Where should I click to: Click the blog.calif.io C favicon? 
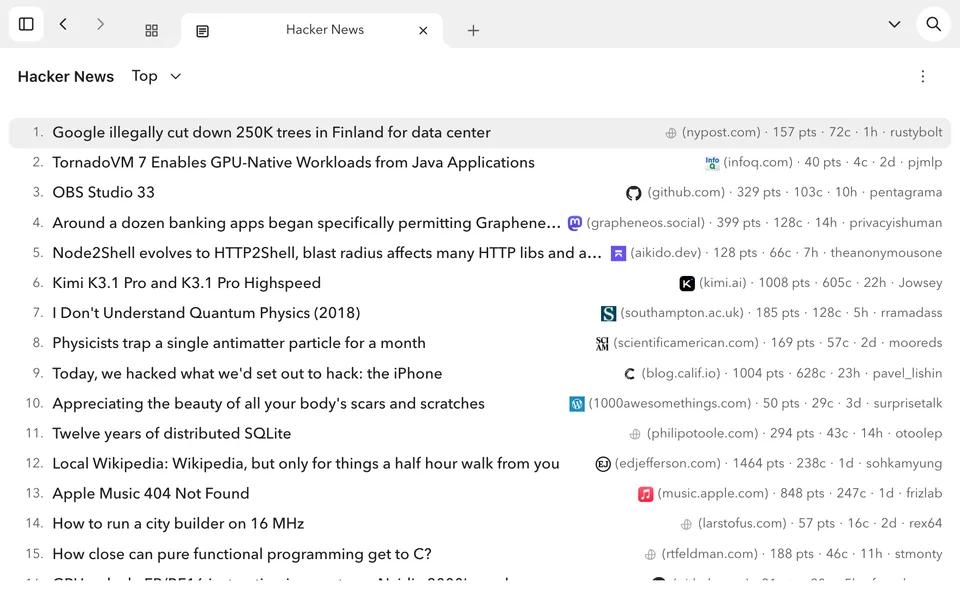point(629,374)
